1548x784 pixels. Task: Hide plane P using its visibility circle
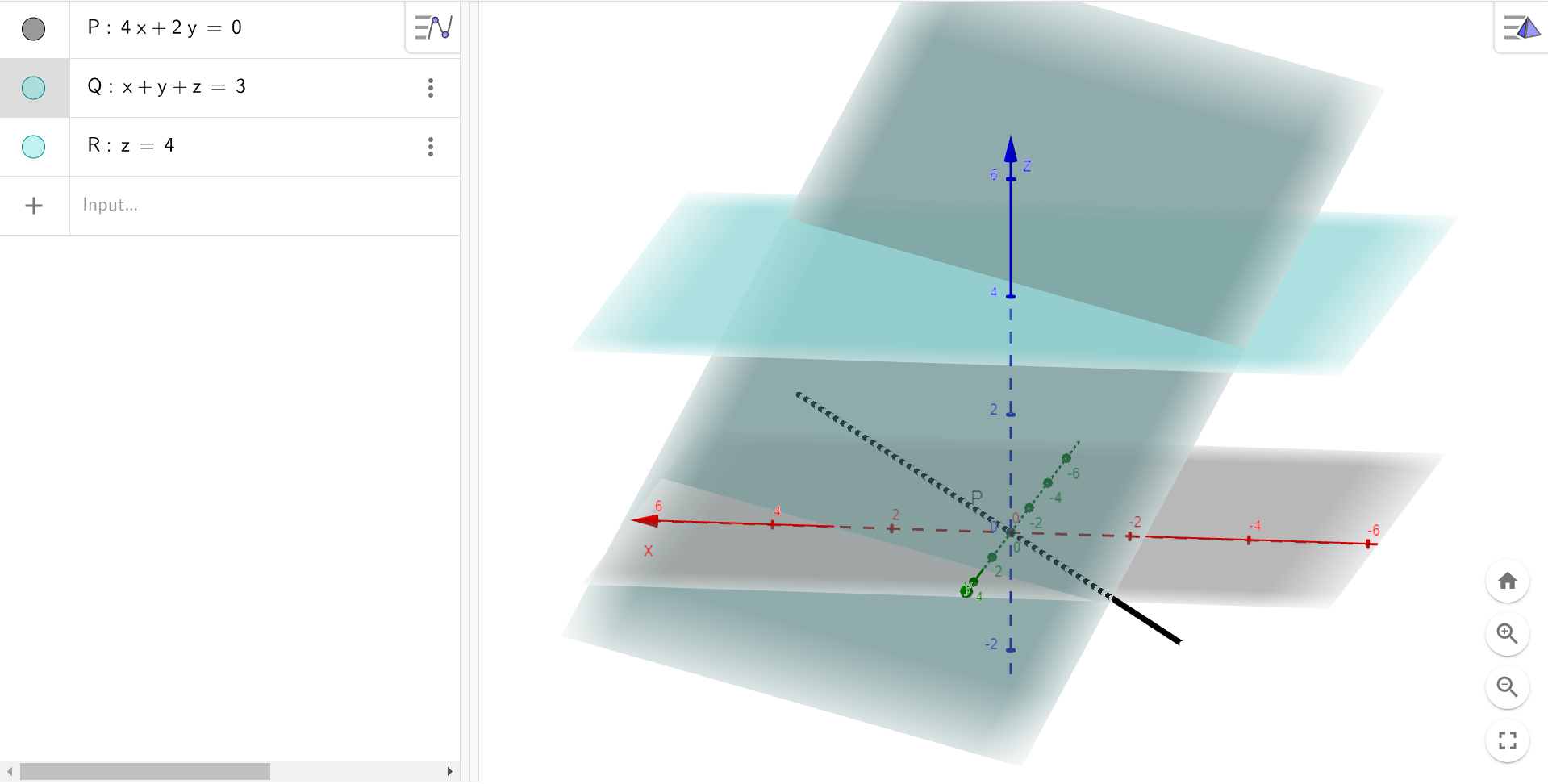(34, 29)
